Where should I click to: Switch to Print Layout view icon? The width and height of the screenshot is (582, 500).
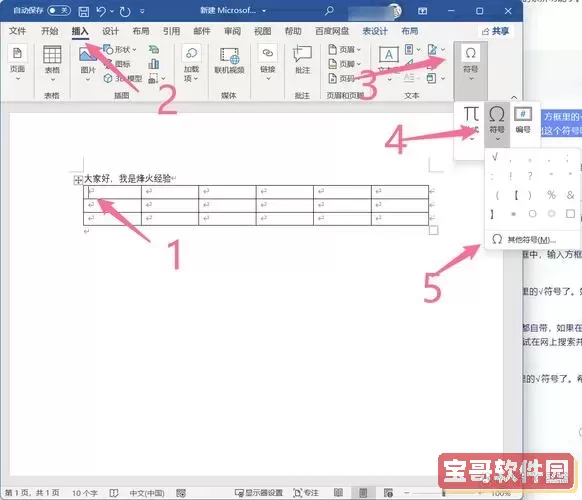(363, 493)
